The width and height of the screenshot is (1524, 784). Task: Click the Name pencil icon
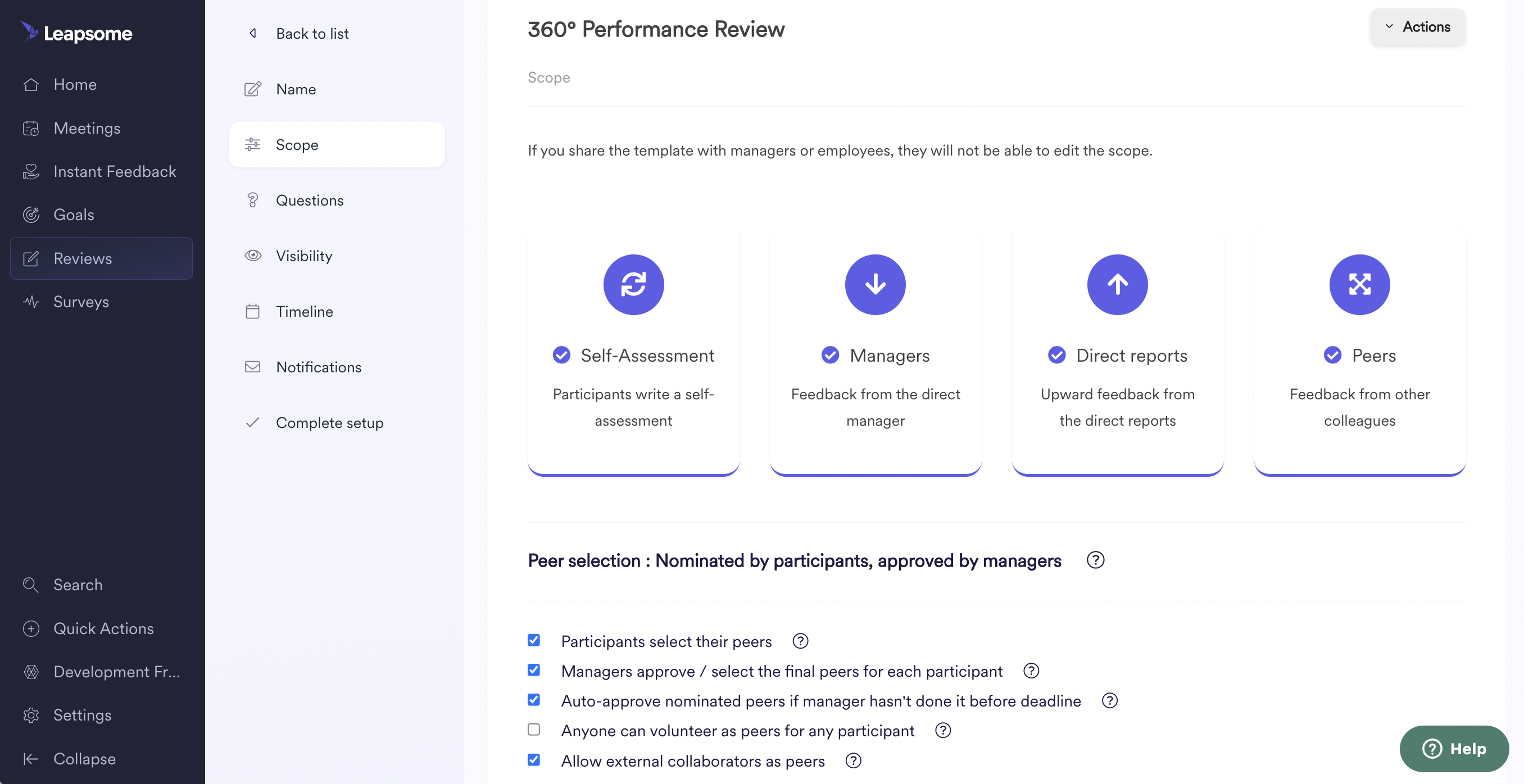click(x=253, y=89)
